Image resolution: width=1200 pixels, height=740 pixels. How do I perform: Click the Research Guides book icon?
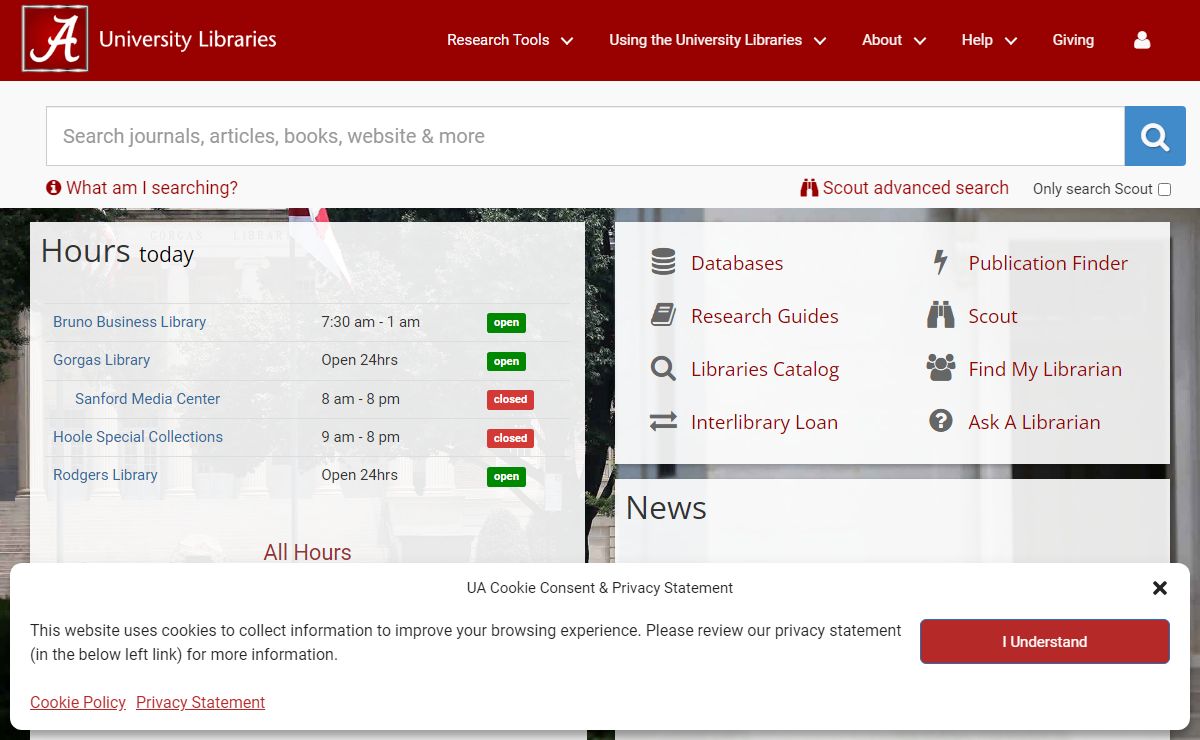click(x=663, y=316)
